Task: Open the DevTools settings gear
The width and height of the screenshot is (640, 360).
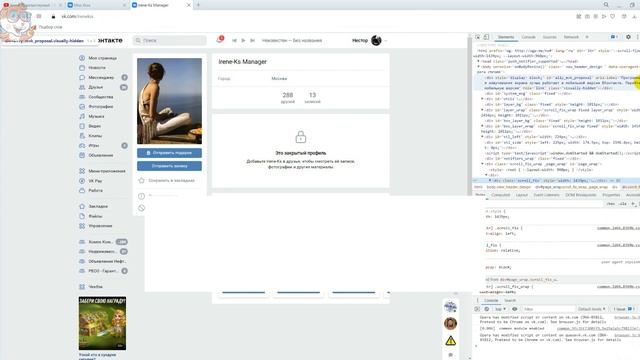Action: click(x=628, y=37)
